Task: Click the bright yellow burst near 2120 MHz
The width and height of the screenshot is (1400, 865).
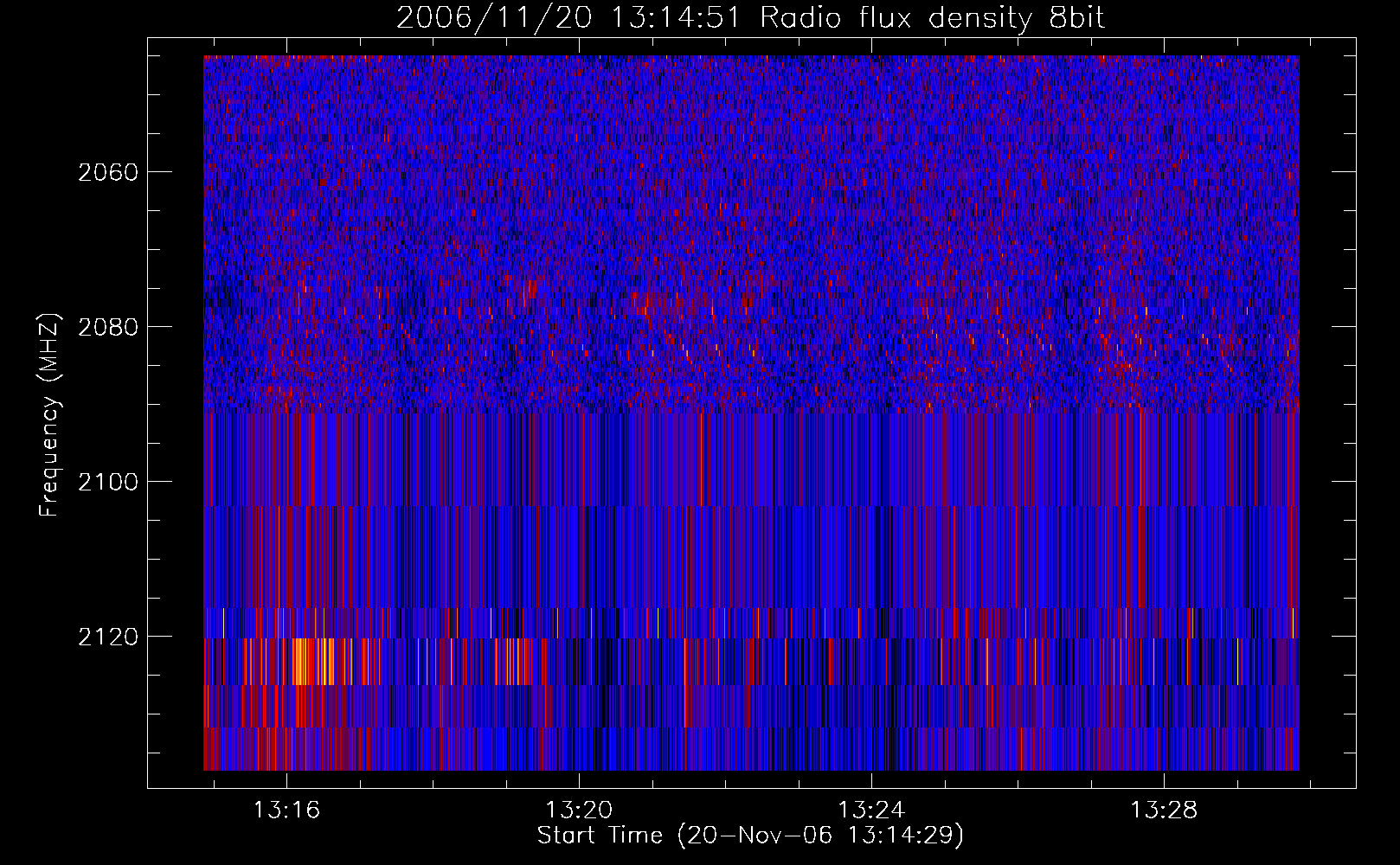Action: (313, 662)
